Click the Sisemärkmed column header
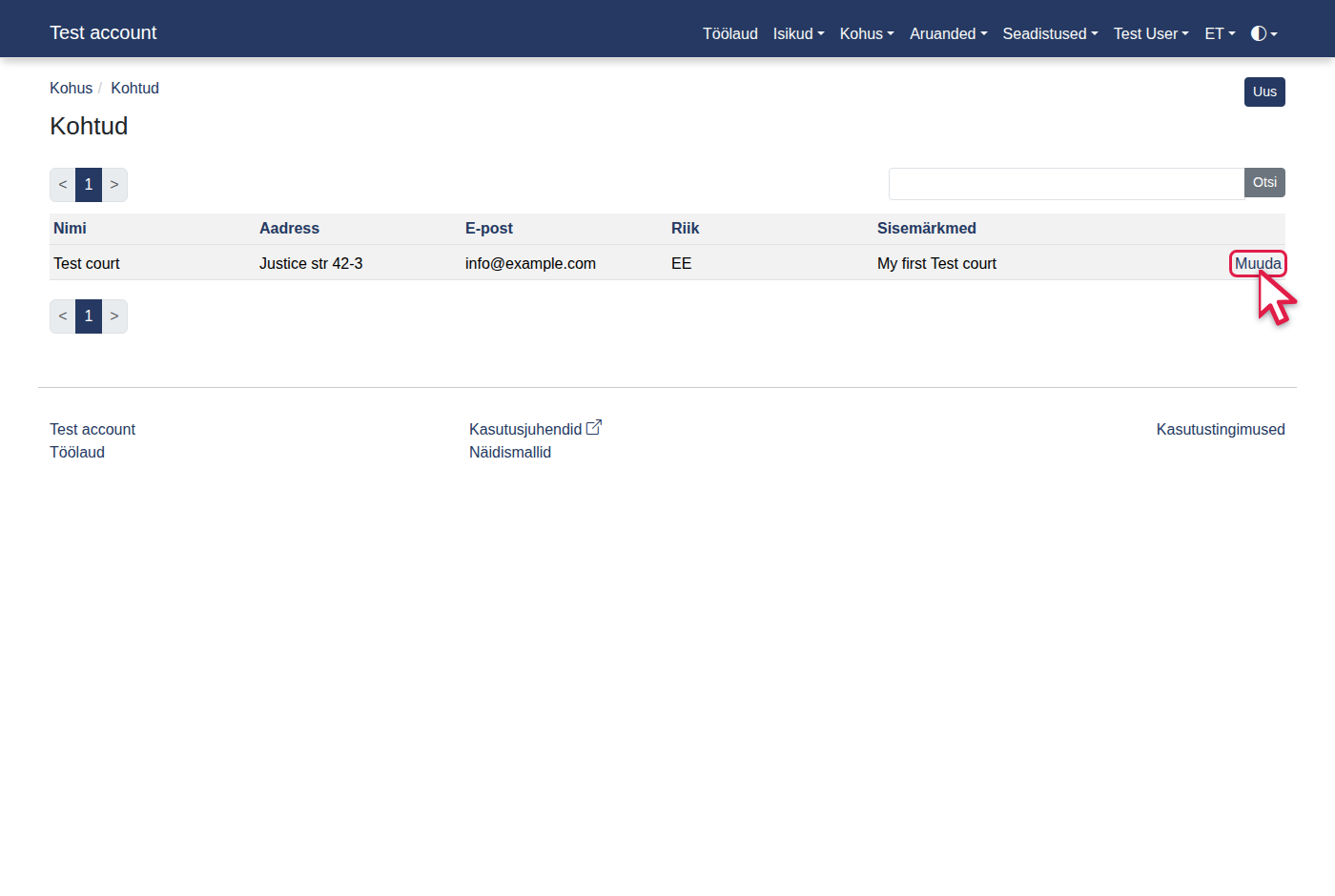This screenshot has height=896, width=1335. pyautogui.click(x=926, y=228)
